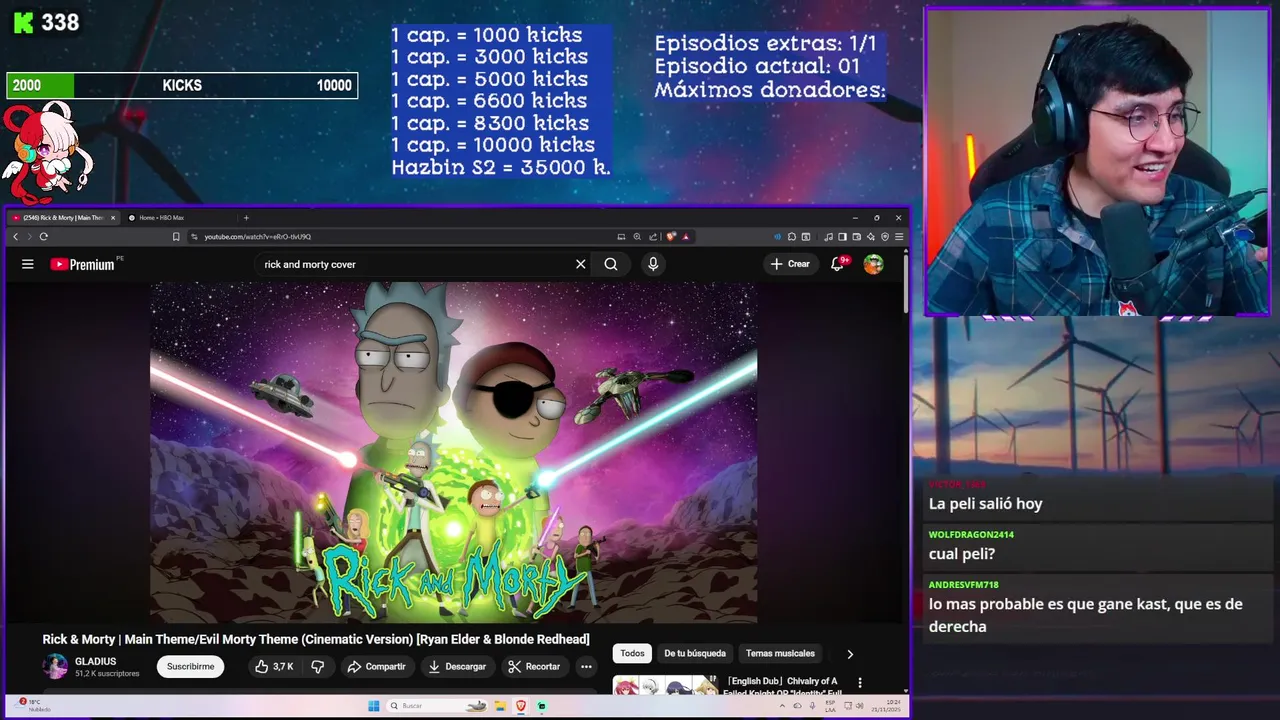The width and height of the screenshot is (1280, 720).
Task: Click the video title text under the player
Action: [x=316, y=639]
